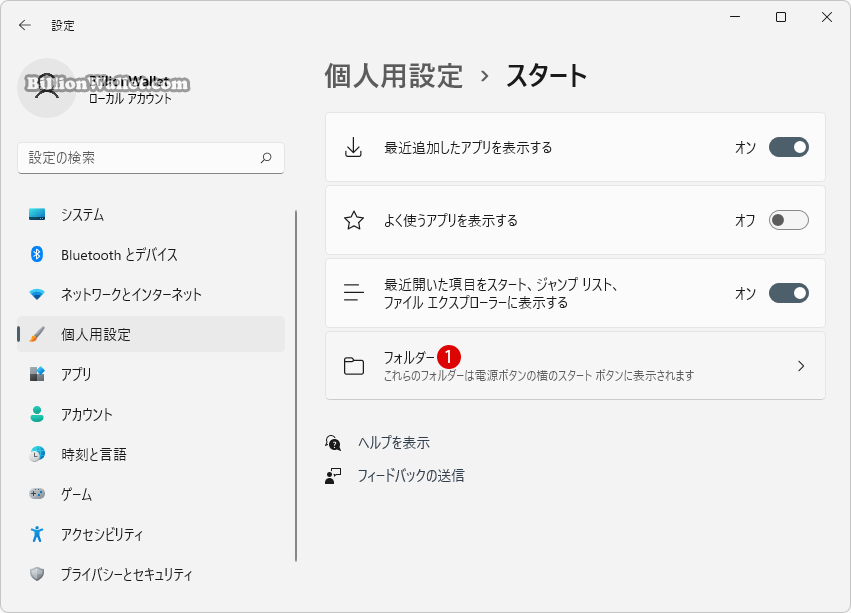
Task: Click the download arrow icon for recently added apps
Action: 353,147
